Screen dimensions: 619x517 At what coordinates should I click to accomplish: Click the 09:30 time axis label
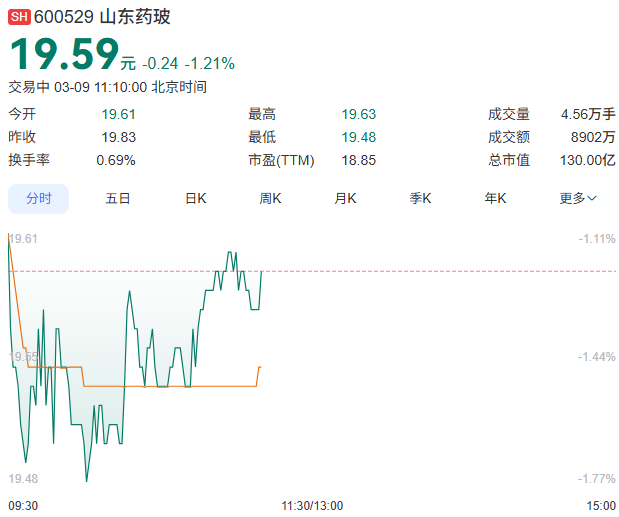(x=23, y=506)
